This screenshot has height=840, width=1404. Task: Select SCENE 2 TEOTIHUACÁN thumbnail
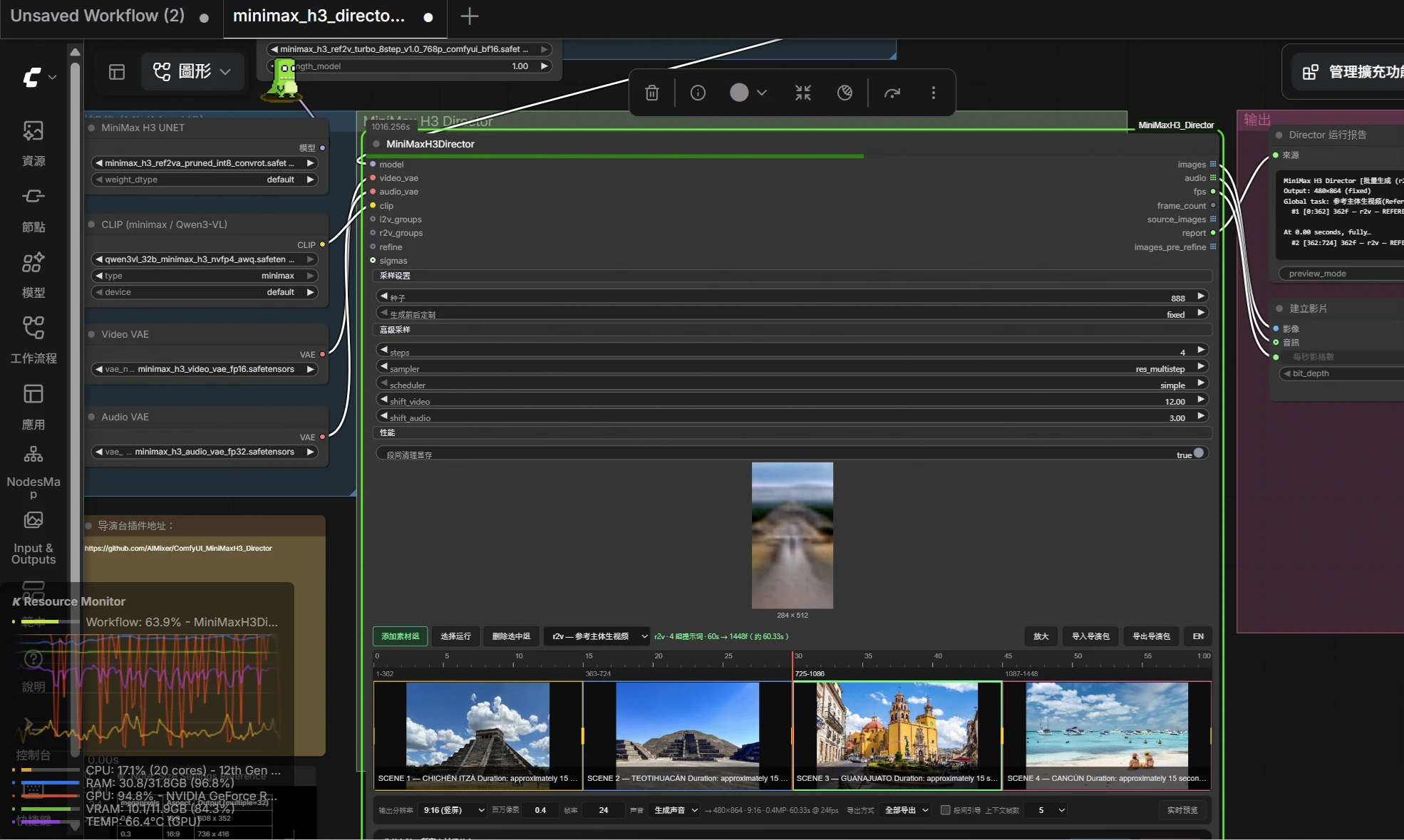point(688,735)
